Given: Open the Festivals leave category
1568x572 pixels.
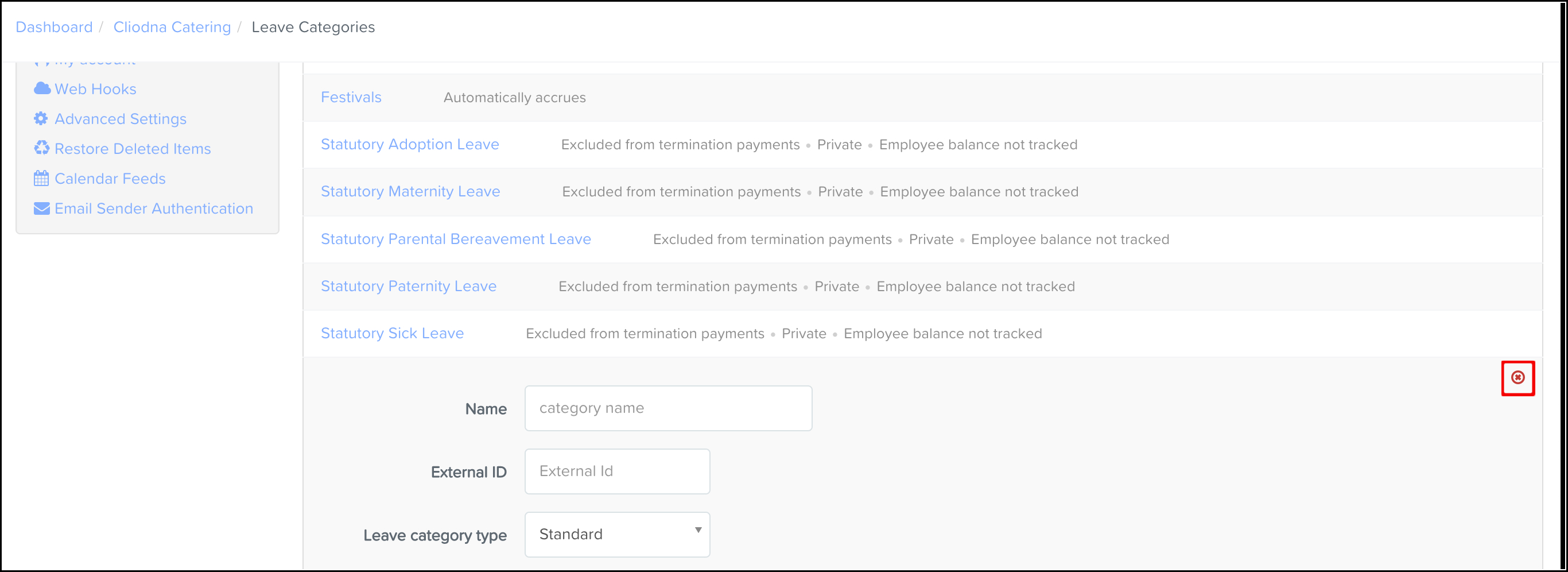Looking at the screenshot, I should [351, 98].
